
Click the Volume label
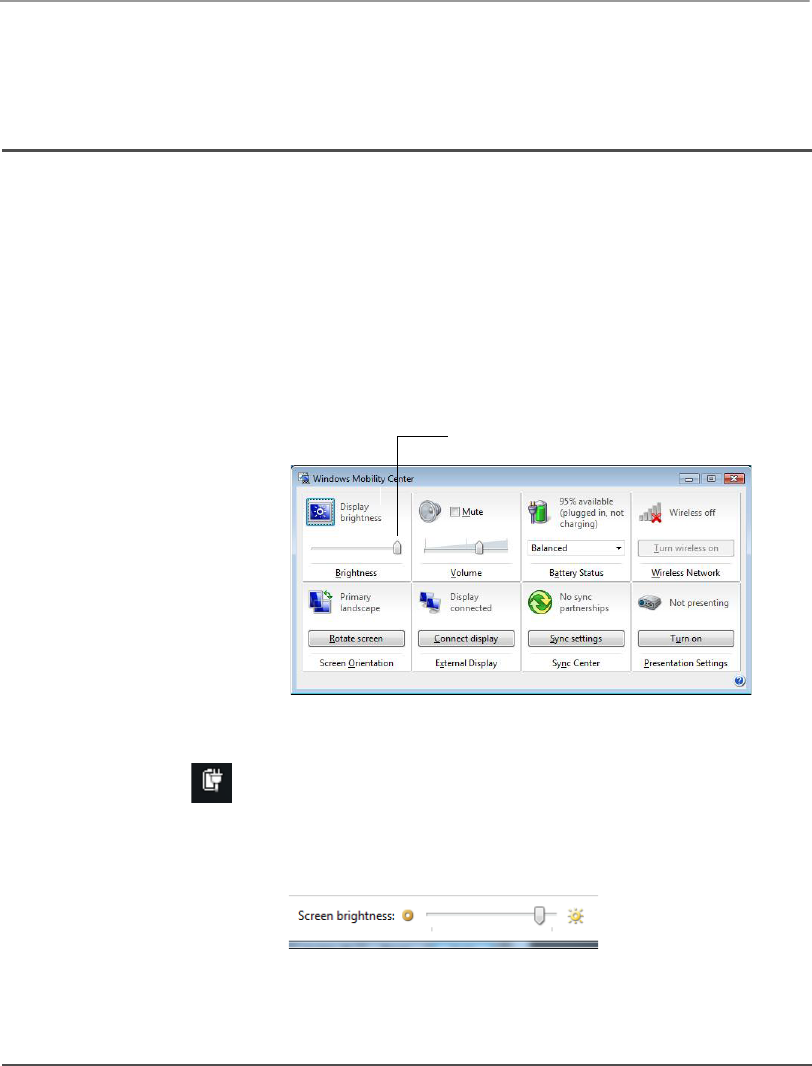(466, 573)
